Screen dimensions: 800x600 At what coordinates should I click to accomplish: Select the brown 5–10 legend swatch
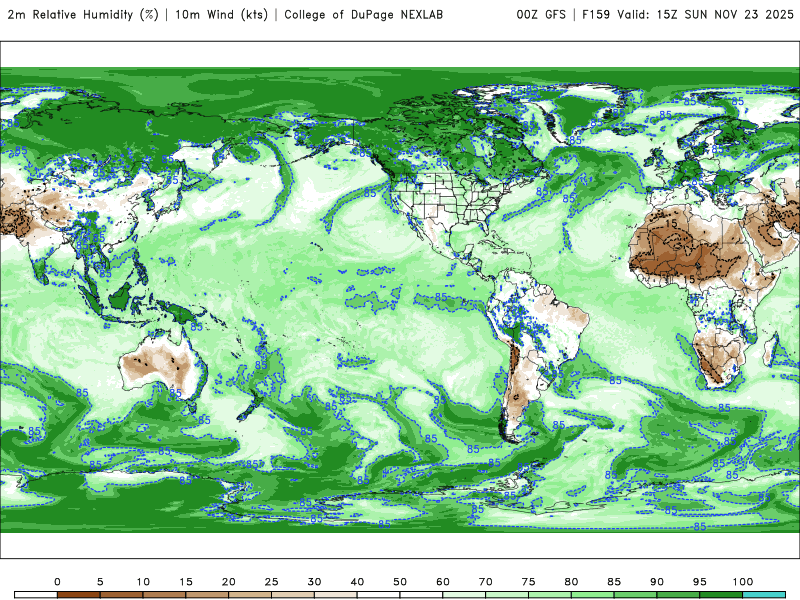tap(121, 595)
